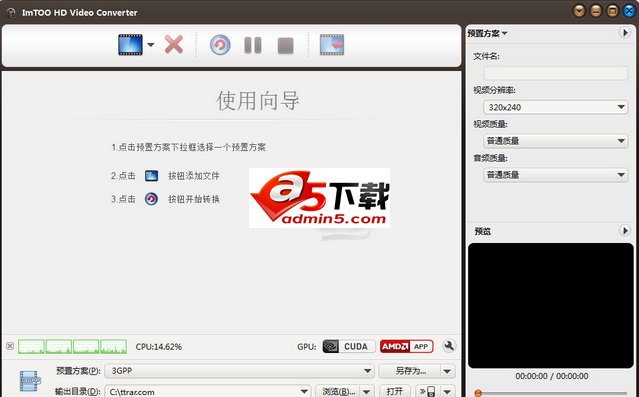Expand the preset panel arrow button
The image size is (639, 397).
(625, 33)
